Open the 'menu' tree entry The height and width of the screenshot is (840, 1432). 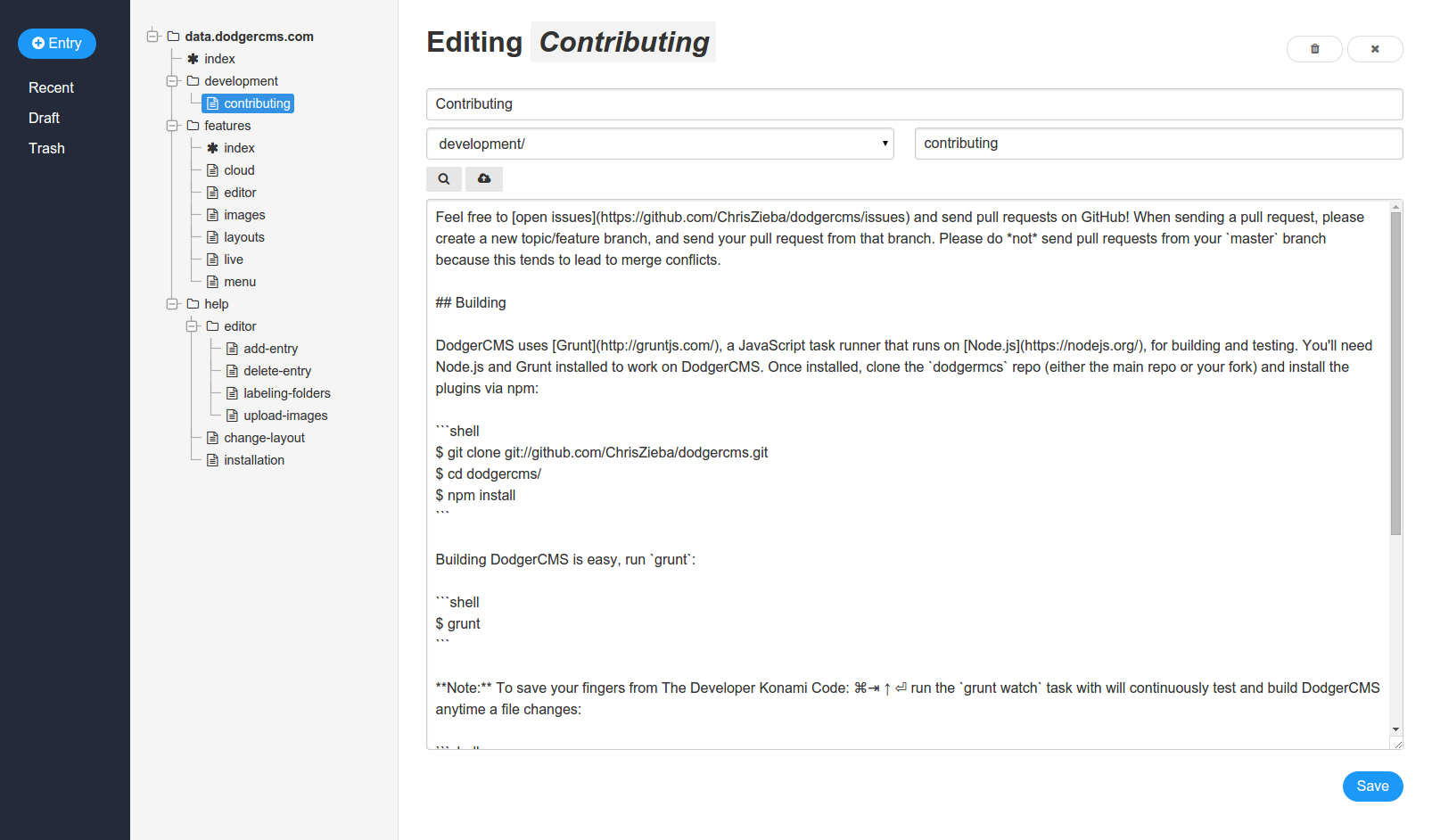240,282
